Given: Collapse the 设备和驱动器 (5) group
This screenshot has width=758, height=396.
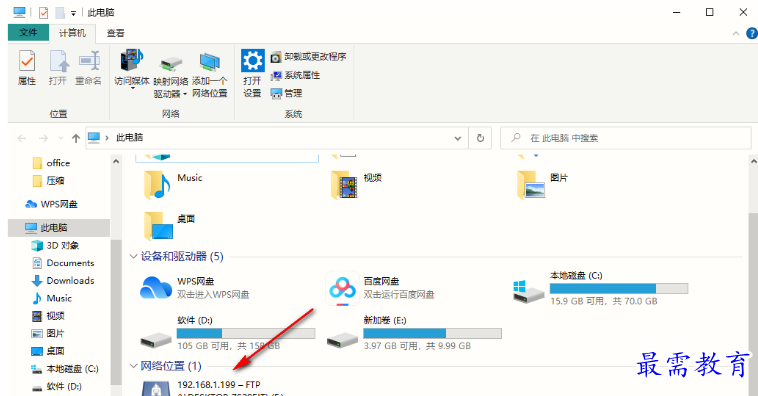Looking at the screenshot, I should tap(133, 257).
